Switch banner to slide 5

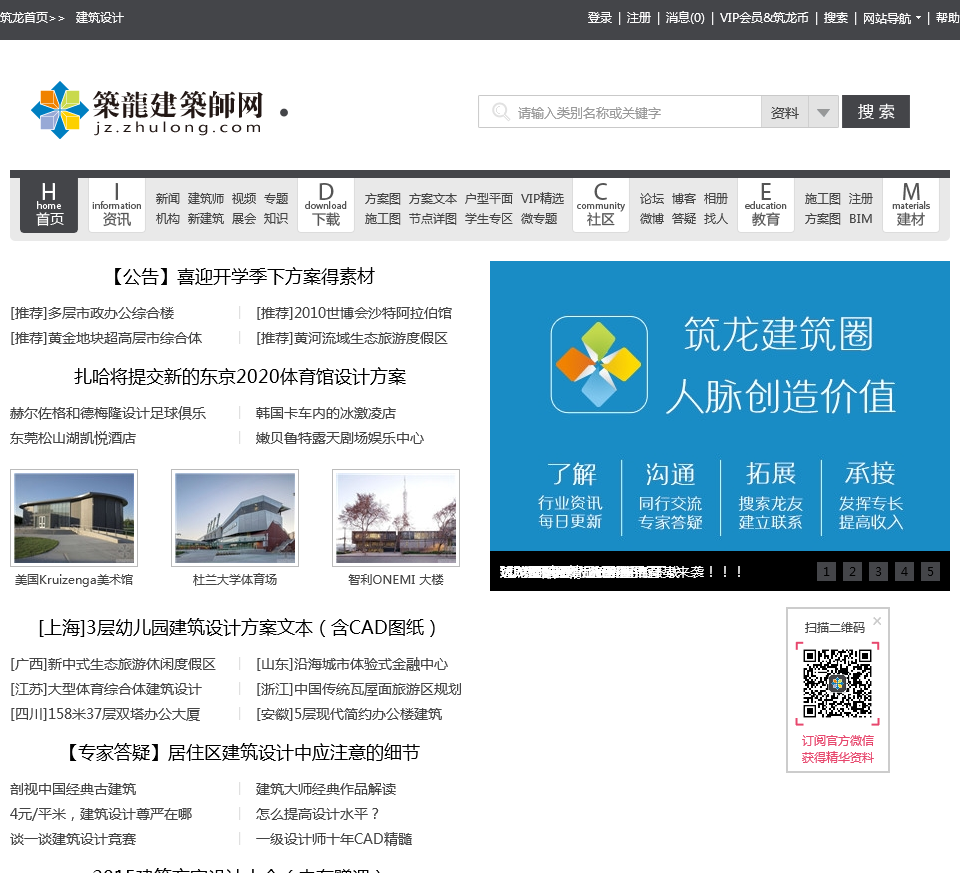click(930, 572)
